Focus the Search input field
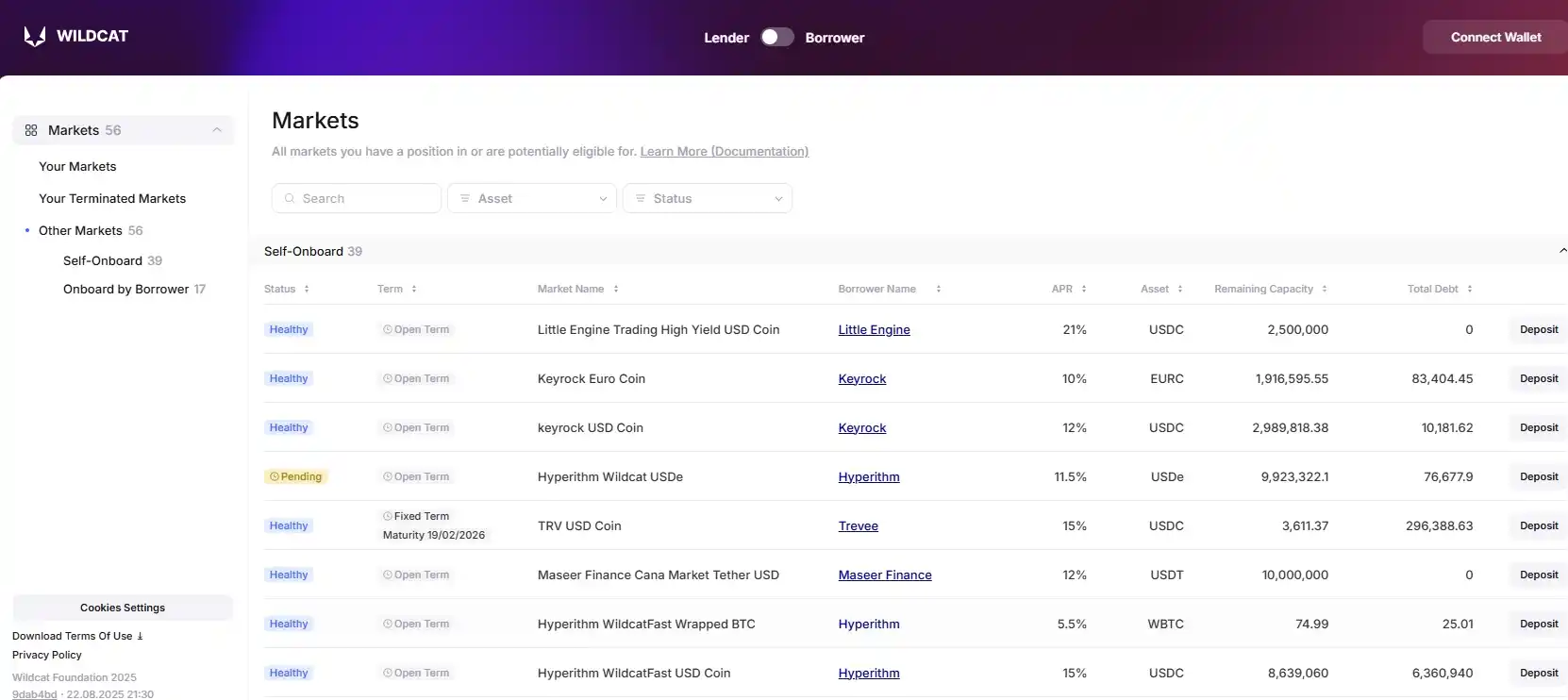 (357, 198)
